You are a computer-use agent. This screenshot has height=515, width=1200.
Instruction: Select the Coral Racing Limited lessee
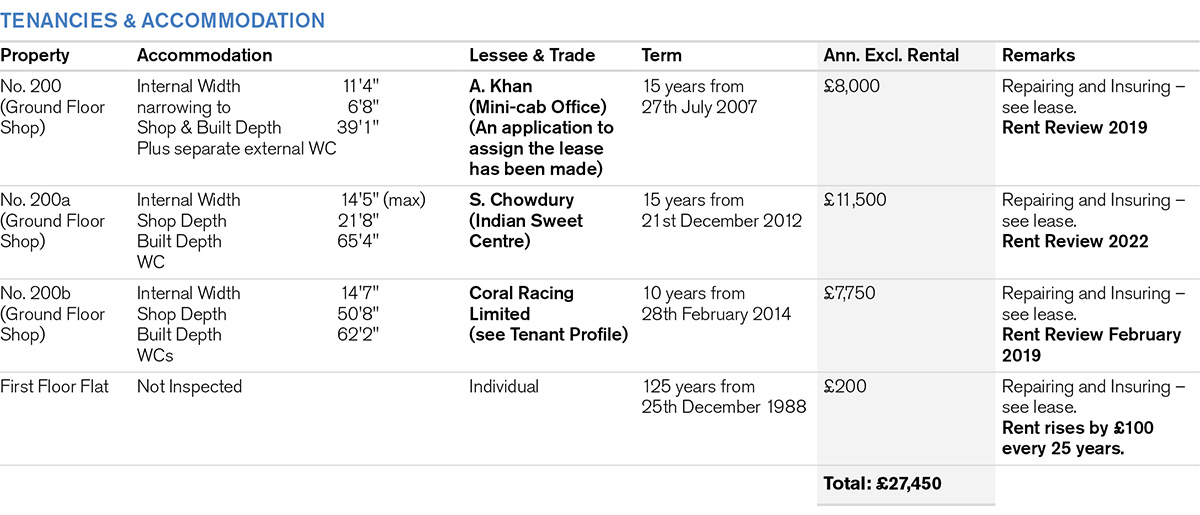[521, 303]
